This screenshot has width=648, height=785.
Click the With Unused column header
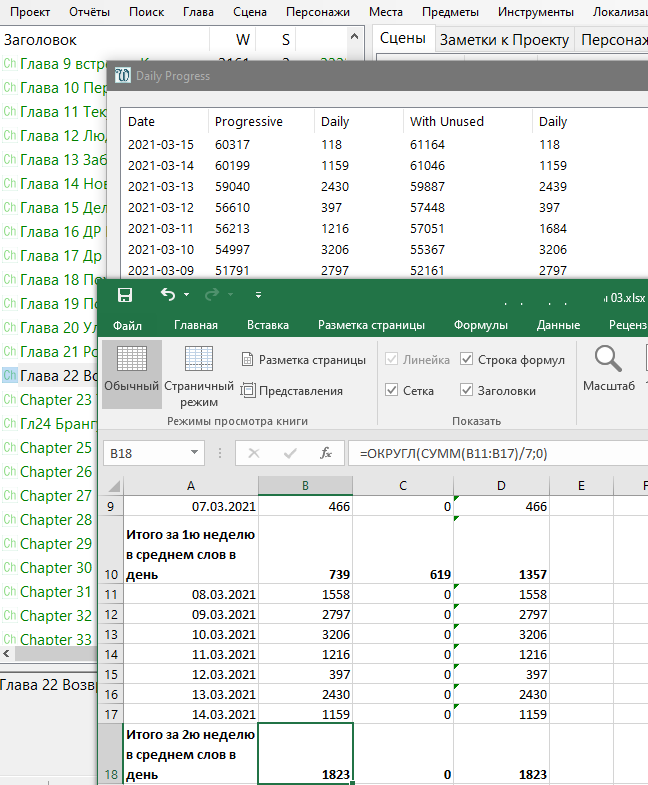[468, 122]
